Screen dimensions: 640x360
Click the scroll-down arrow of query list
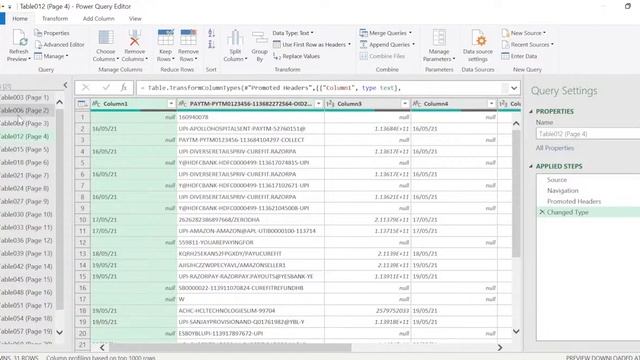click(x=60, y=332)
